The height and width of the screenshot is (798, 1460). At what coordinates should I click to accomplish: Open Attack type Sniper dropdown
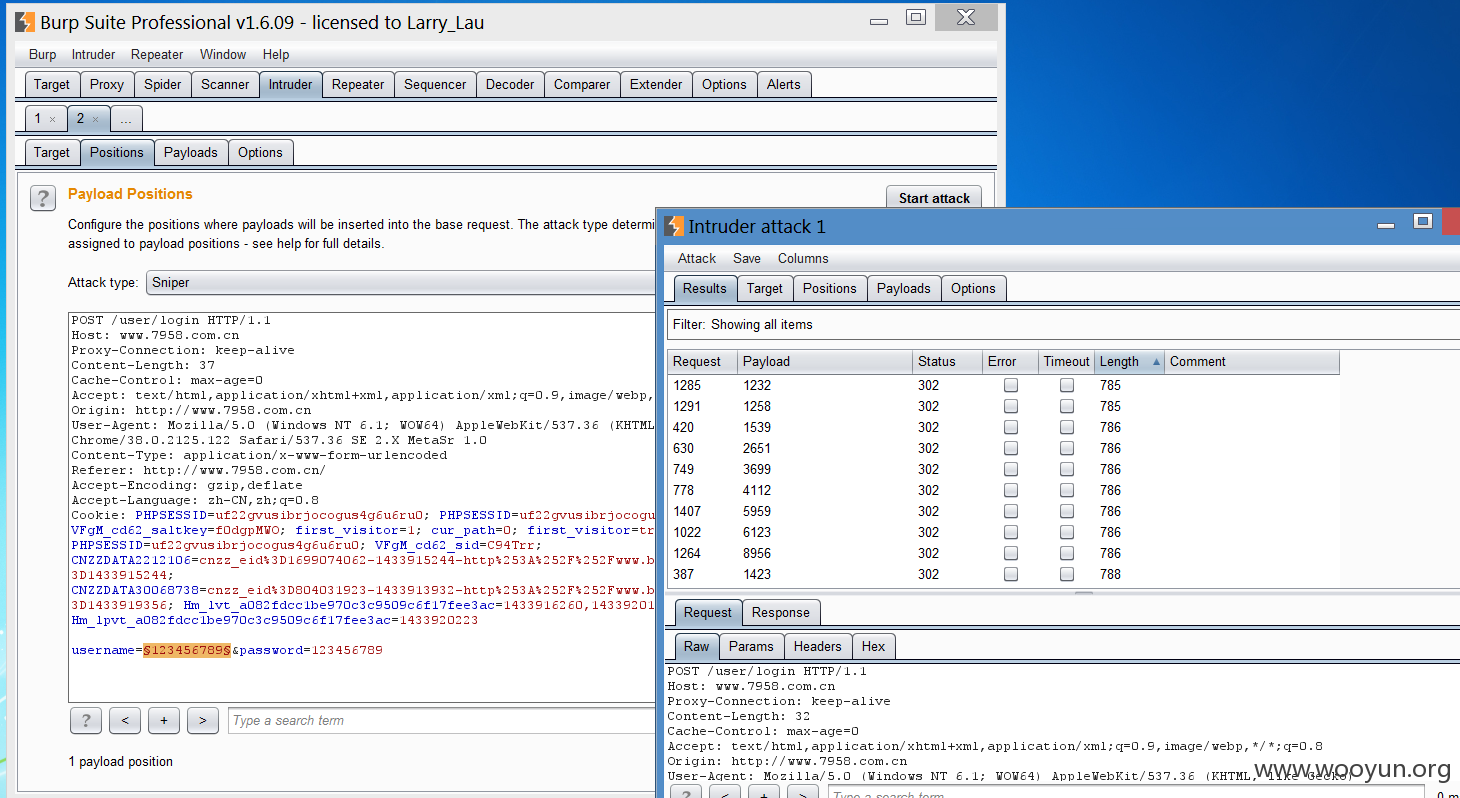click(400, 282)
